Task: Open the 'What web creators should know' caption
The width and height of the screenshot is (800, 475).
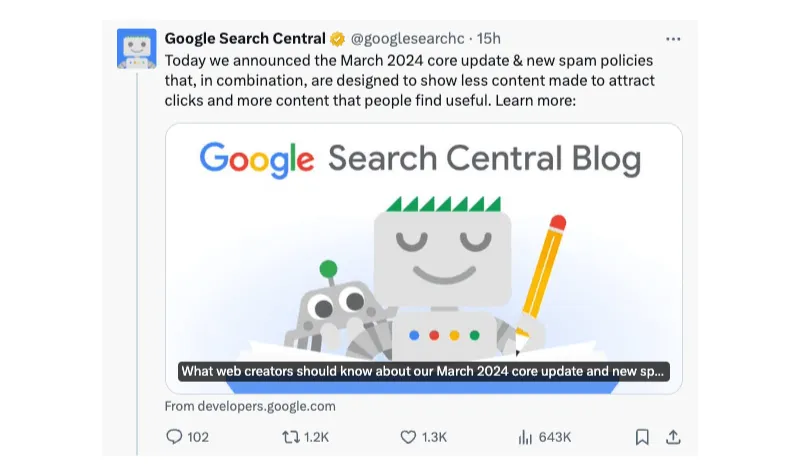Action: 424,372
